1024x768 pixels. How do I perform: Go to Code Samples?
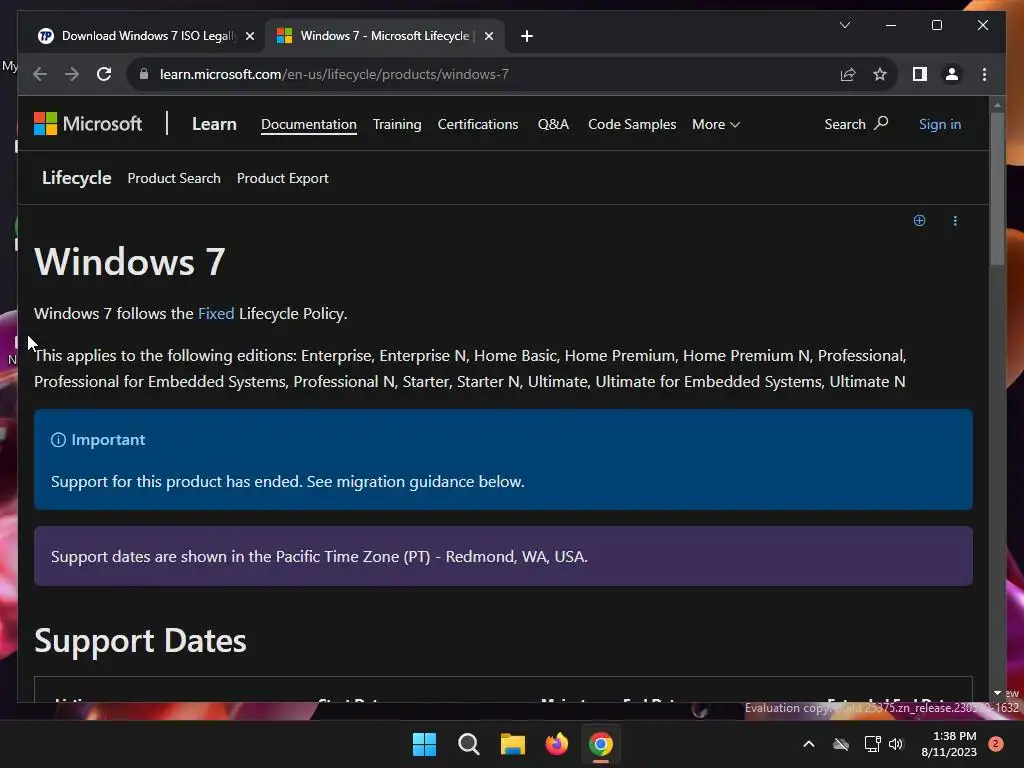[632, 124]
